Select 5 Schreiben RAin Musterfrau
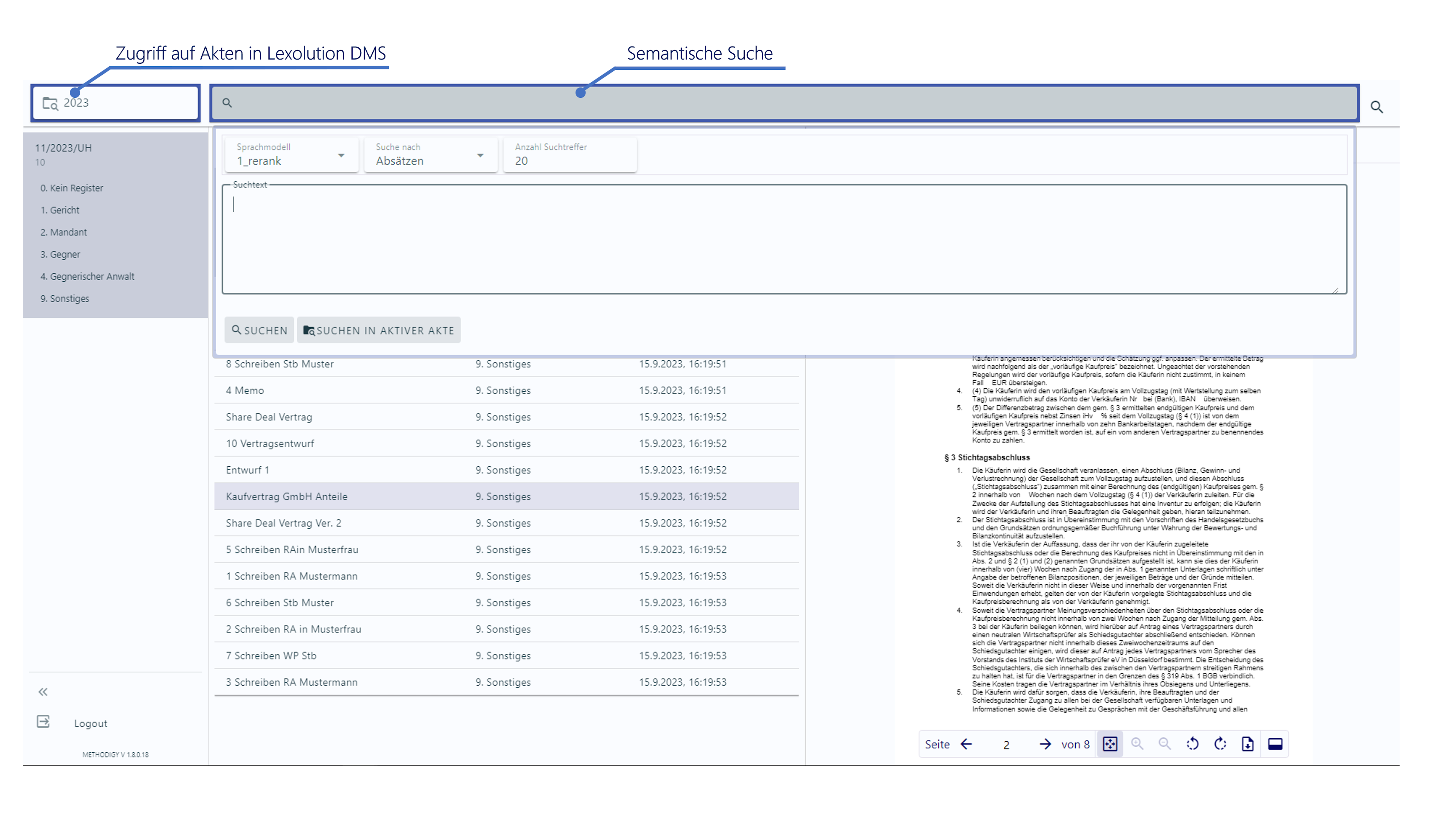The image size is (1456, 819). tap(507, 550)
